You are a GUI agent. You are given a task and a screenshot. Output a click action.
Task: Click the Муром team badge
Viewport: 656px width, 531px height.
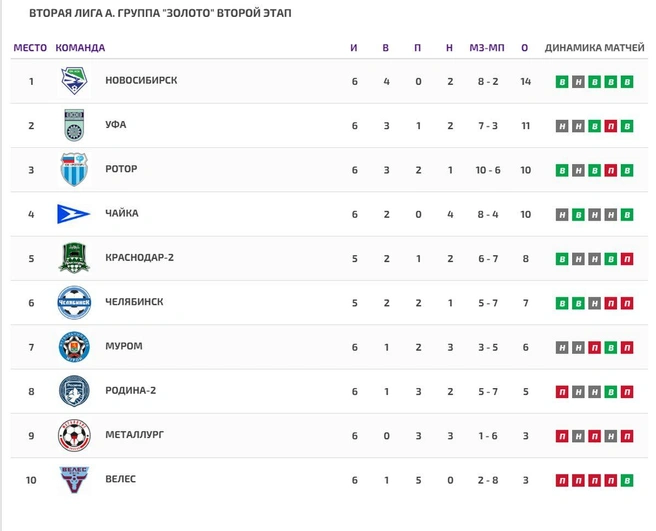pos(74,347)
